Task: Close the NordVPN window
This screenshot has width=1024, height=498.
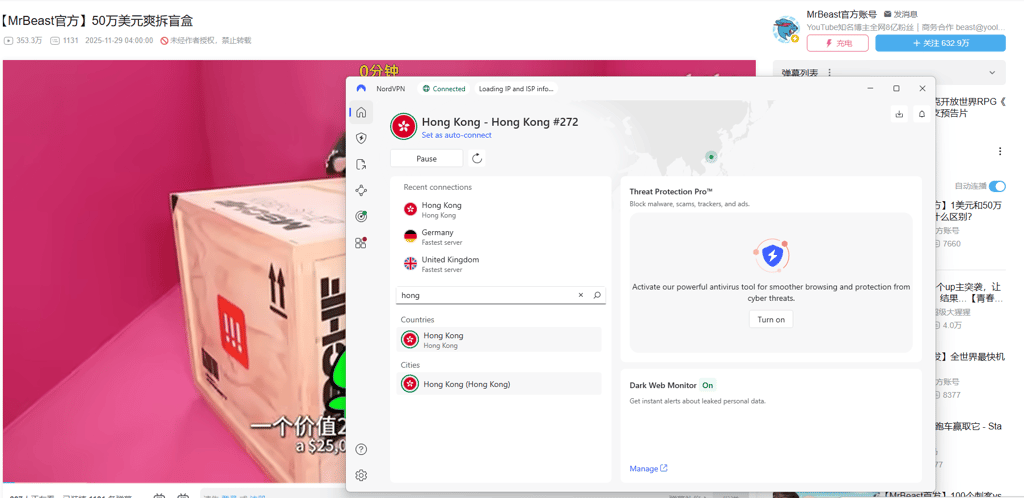Action: 922,89
